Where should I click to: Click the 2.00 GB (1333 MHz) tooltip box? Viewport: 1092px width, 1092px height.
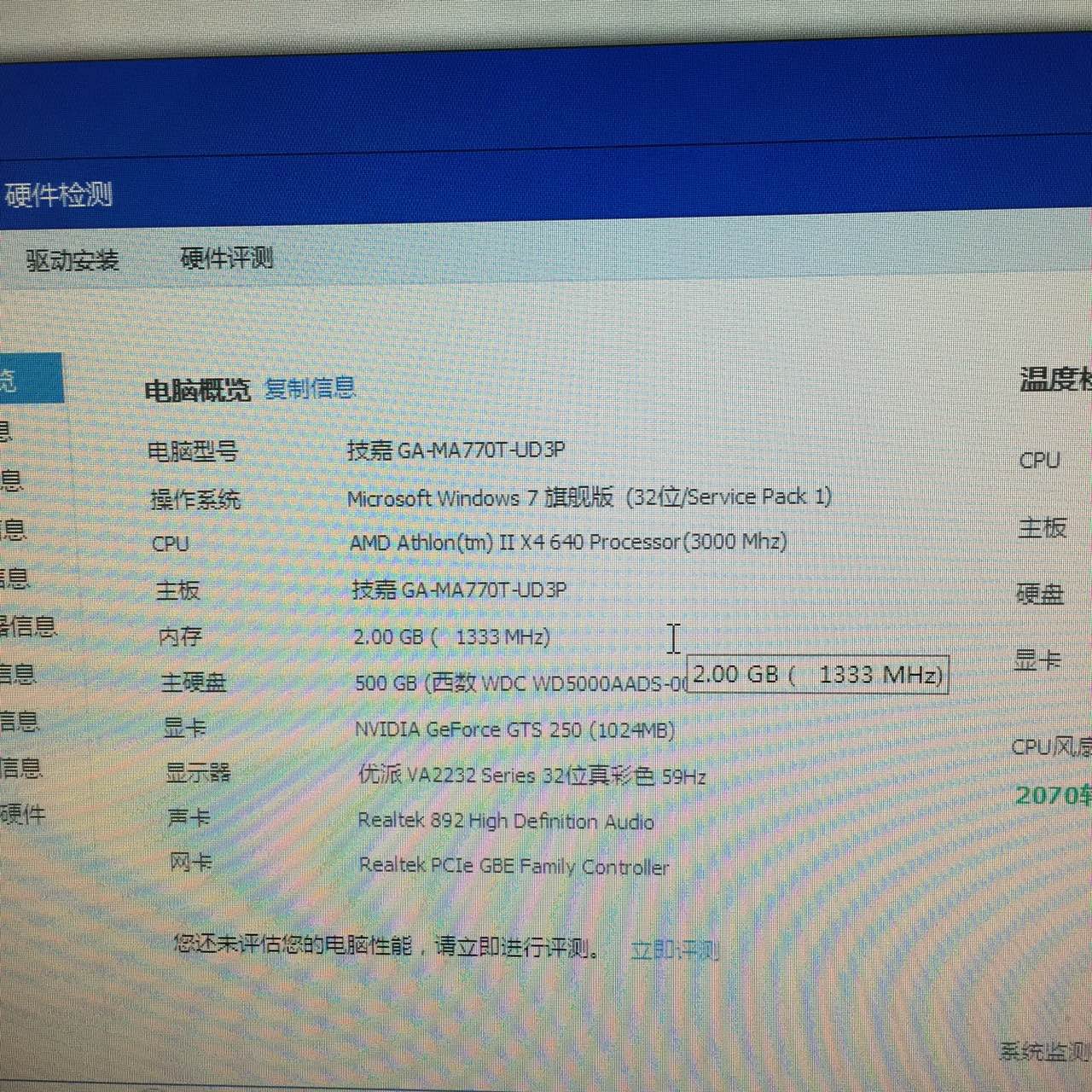818,675
